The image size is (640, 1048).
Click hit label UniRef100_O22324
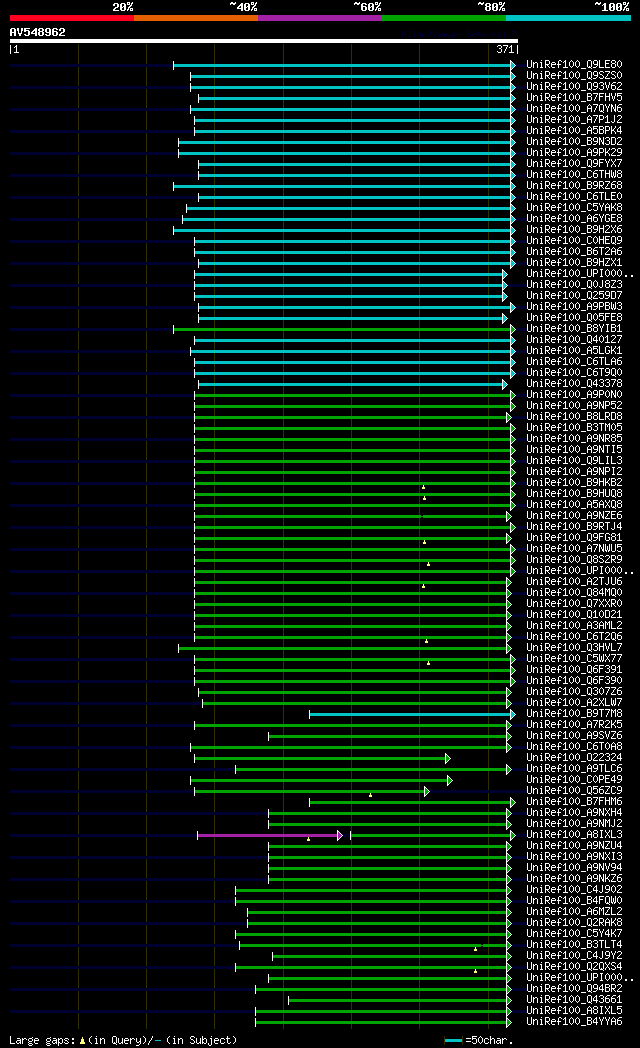[574, 757]
